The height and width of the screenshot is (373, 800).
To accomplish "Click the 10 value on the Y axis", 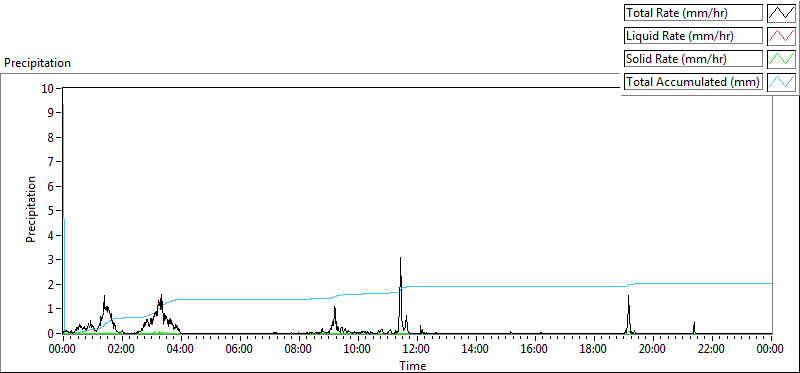I will point(47,88).
